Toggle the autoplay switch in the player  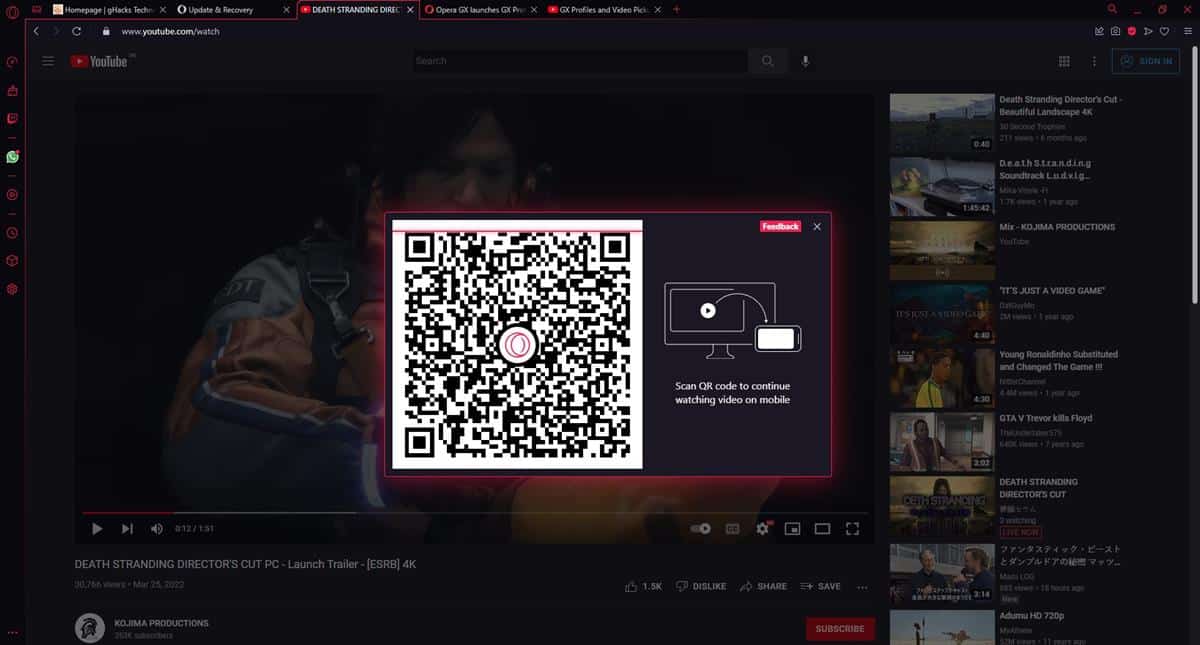(x=700, y=528)
